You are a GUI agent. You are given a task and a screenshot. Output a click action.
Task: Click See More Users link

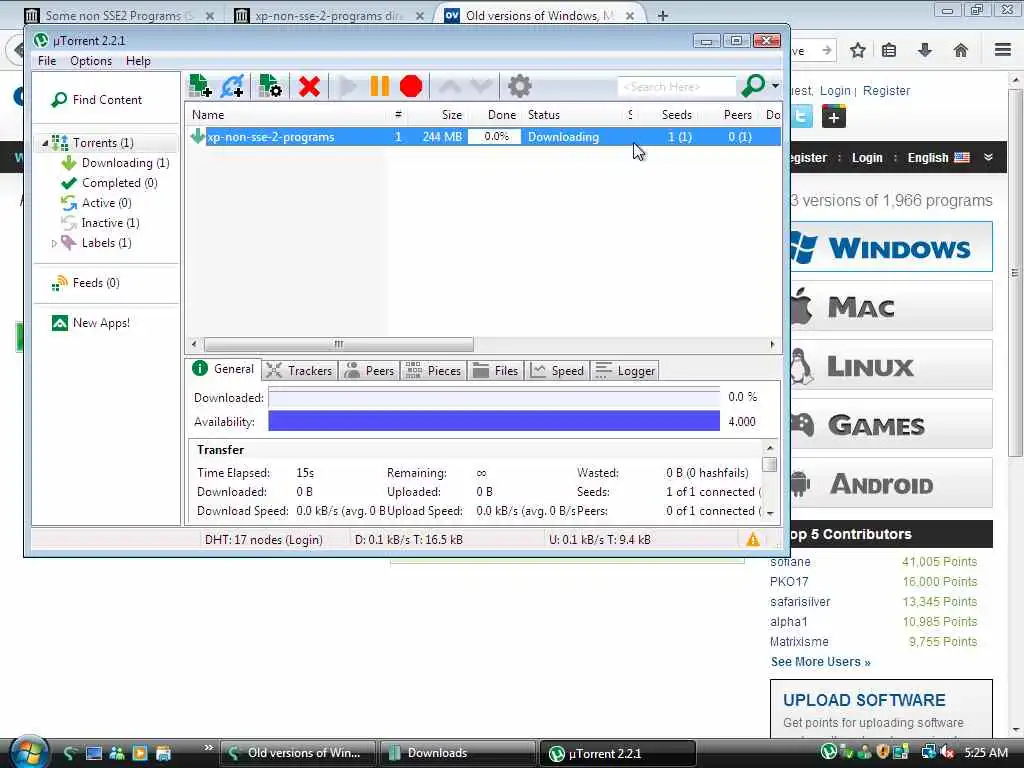820,662
